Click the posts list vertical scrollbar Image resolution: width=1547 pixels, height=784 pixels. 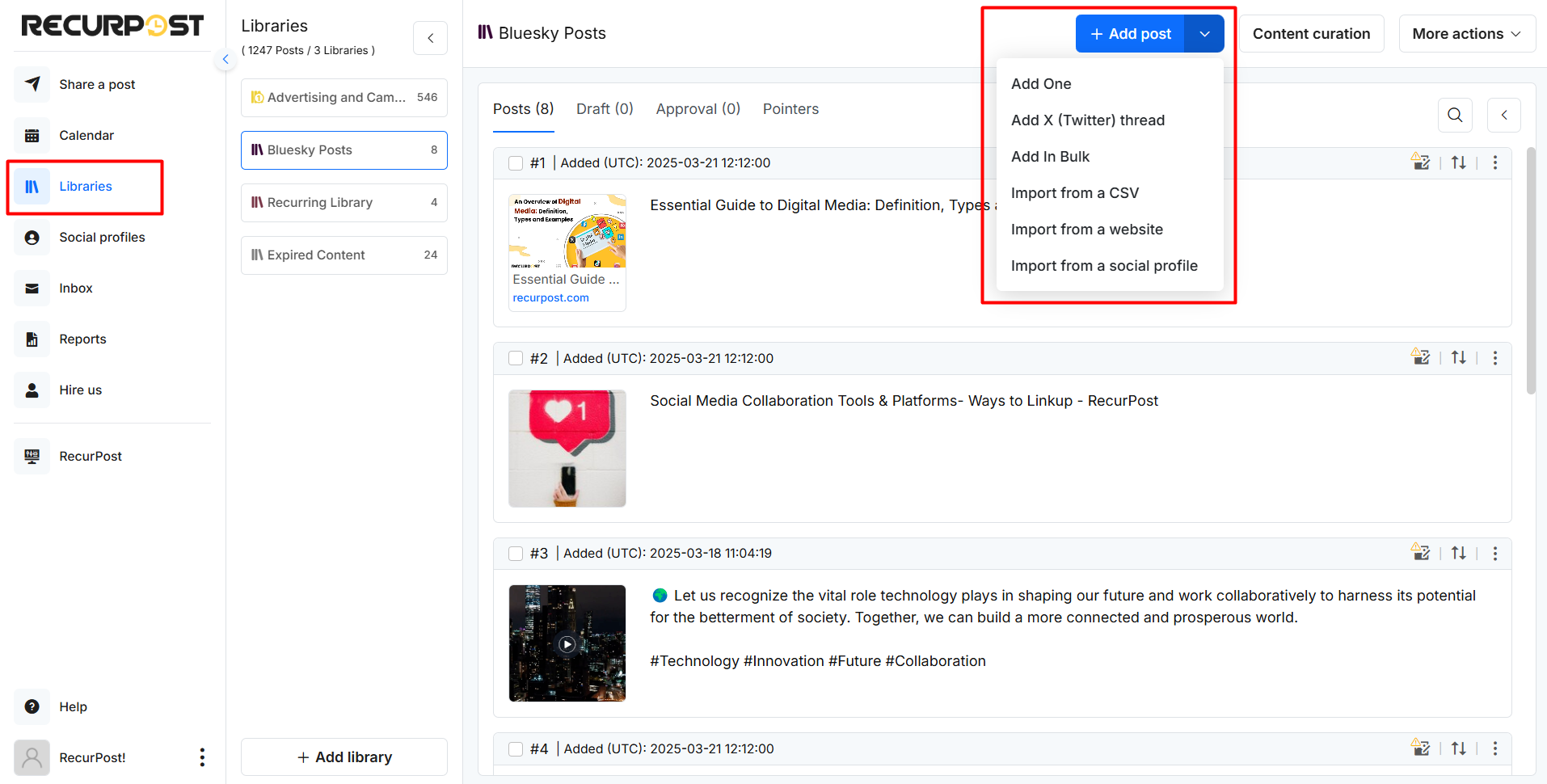click(1531, 271)
